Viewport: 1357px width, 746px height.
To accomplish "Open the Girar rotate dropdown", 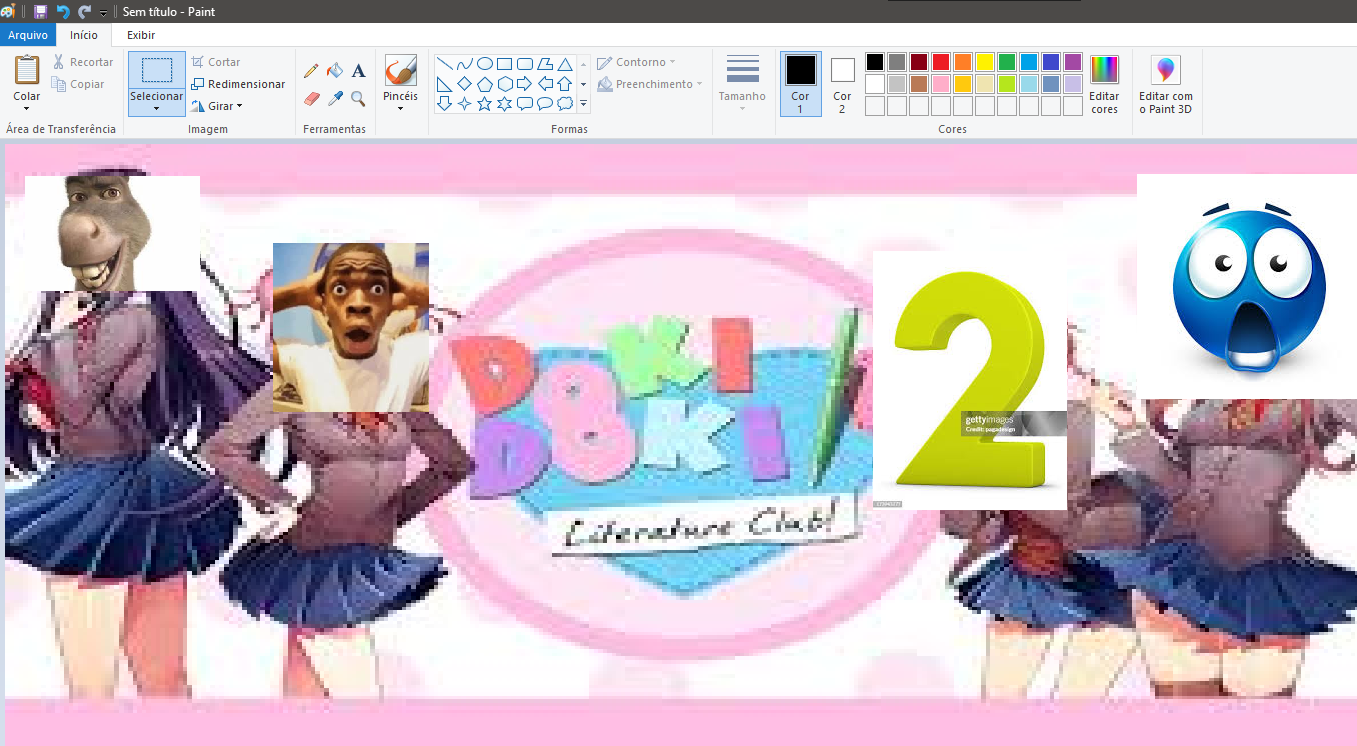I will coord(240,106).
